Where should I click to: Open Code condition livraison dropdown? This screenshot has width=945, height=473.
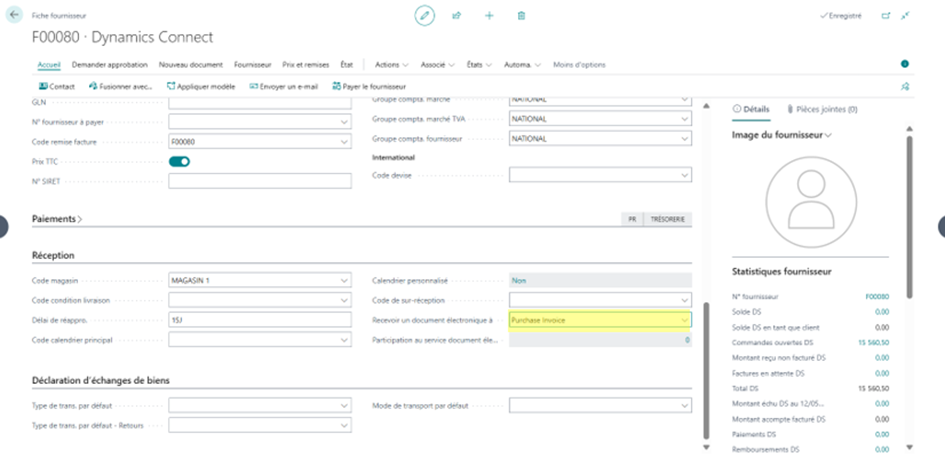tap(344, 300)
